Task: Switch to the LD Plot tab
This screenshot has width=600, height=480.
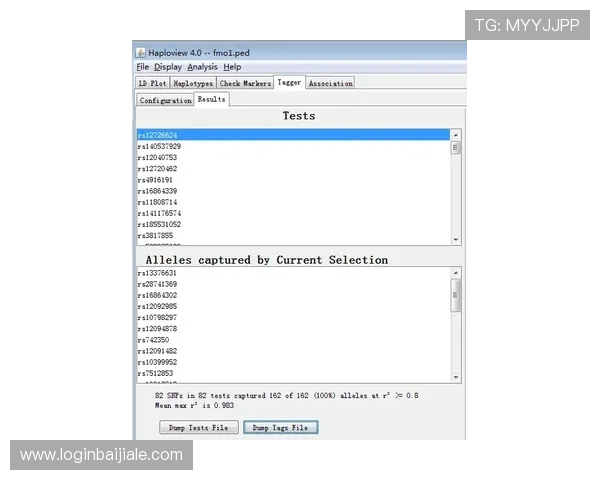Action: pos(152,84)
